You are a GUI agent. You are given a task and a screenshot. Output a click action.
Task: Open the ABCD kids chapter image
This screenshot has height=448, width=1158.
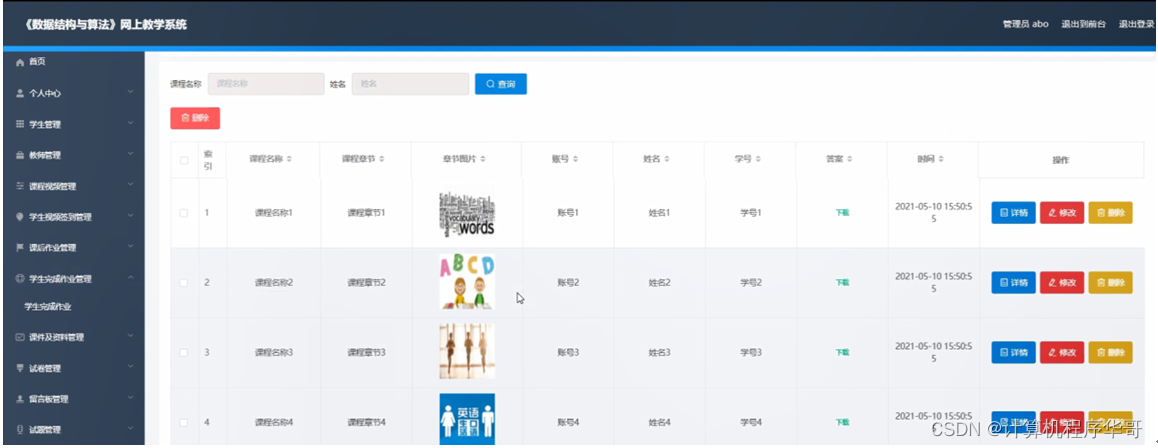(x=467, y=281)
